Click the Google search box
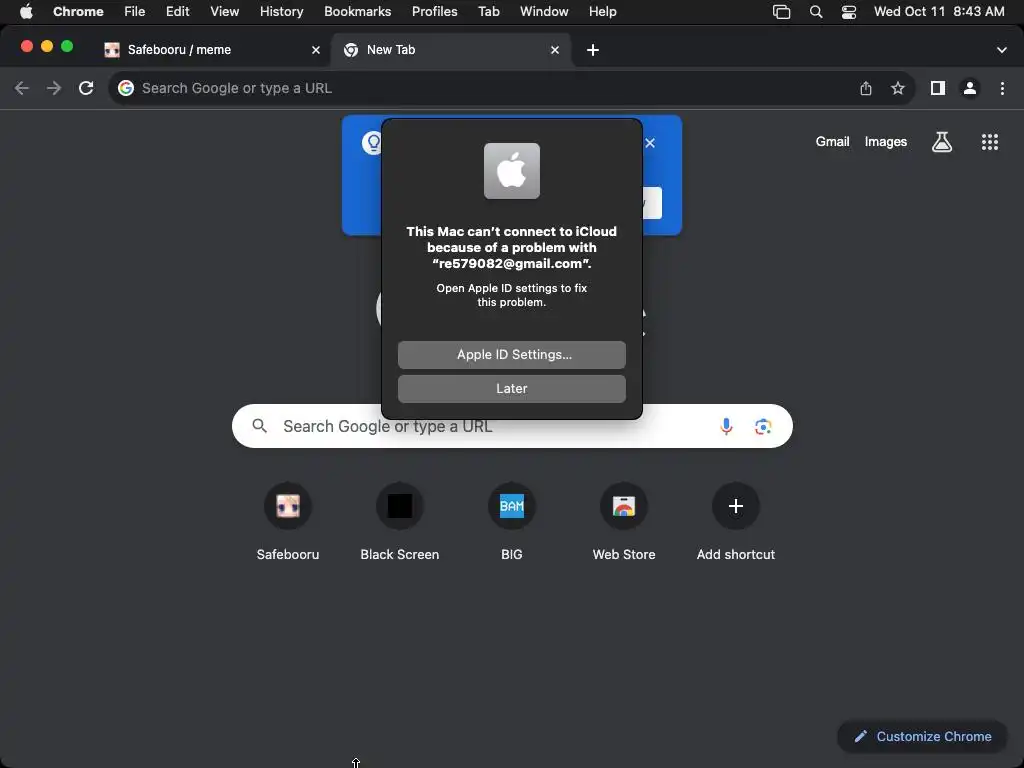This screenshot has height=768, width=1024. (x=512, y=426)
